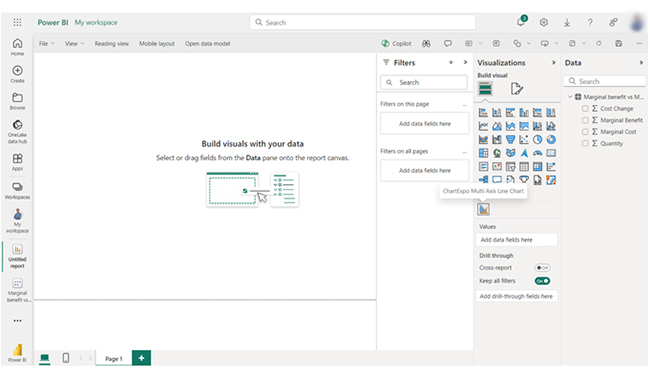This screenshot has width=650, height=378.
Task: Insert the Q&A speech bubble visual
Action: coord(497,179)
